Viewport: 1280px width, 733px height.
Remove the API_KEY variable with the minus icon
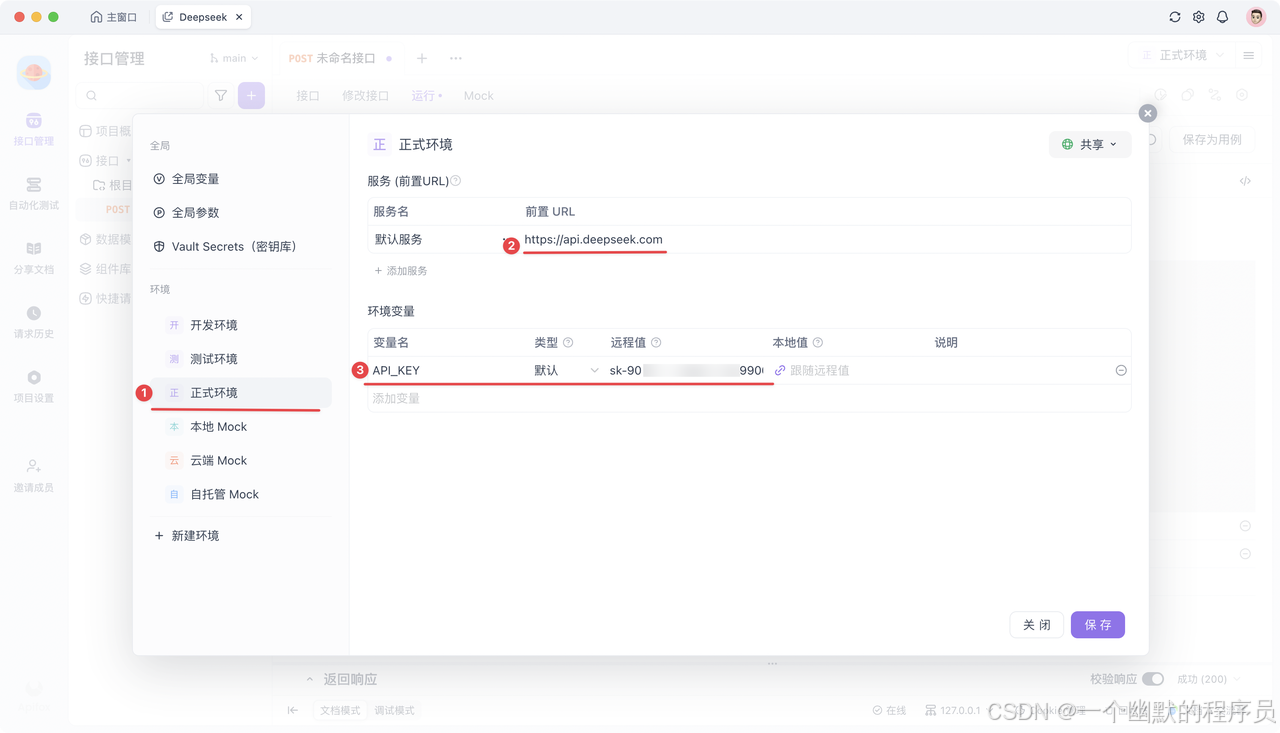click(1121, 370)
